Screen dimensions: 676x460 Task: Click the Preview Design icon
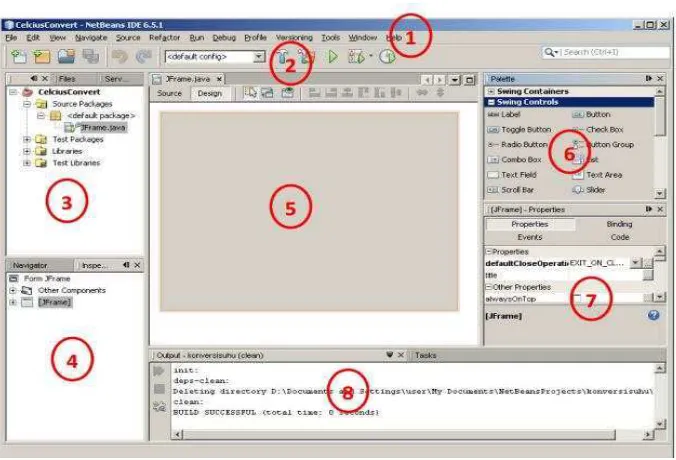(288, 93)
